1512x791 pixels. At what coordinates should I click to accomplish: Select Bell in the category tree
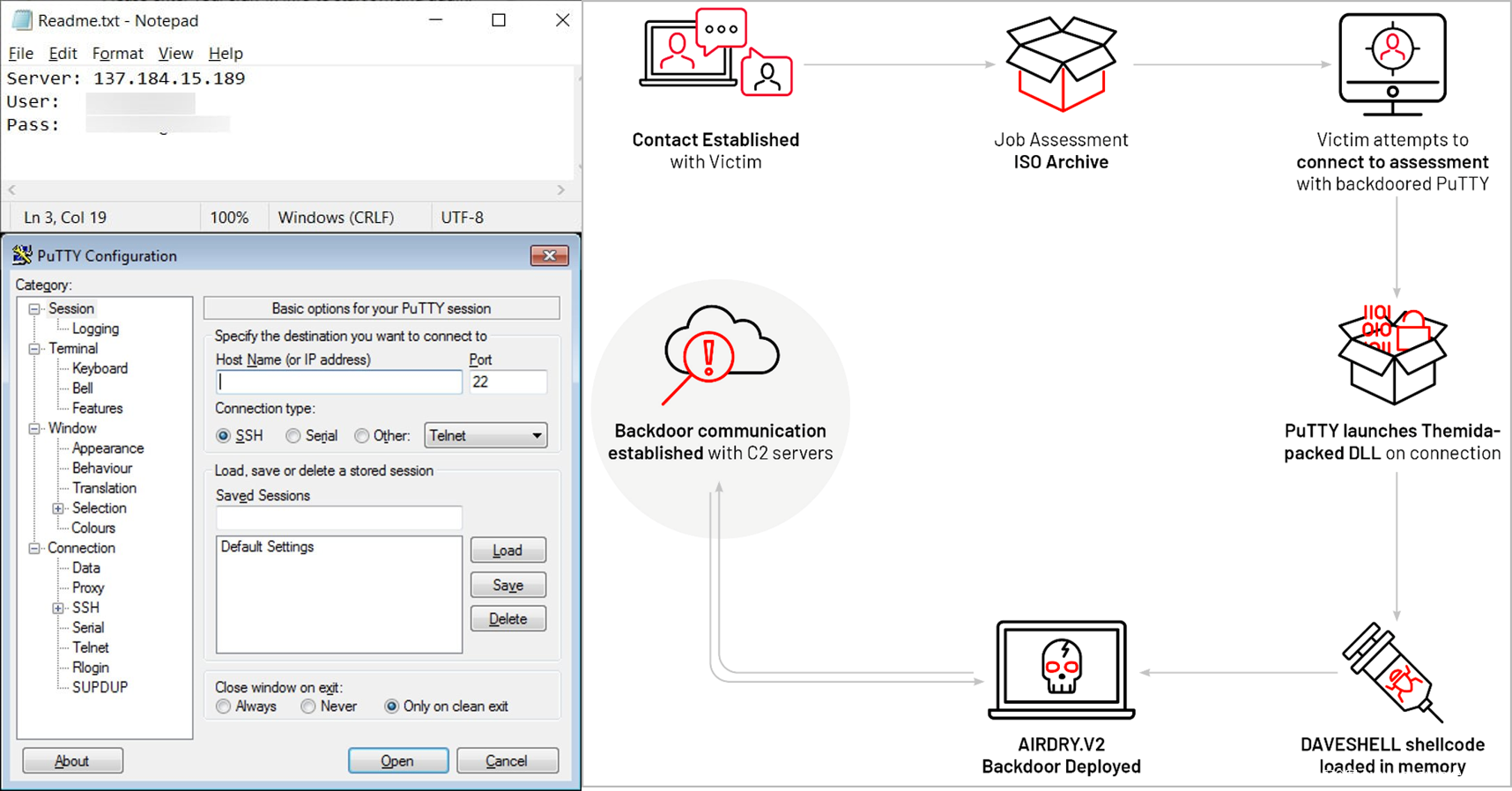point(83,388)
